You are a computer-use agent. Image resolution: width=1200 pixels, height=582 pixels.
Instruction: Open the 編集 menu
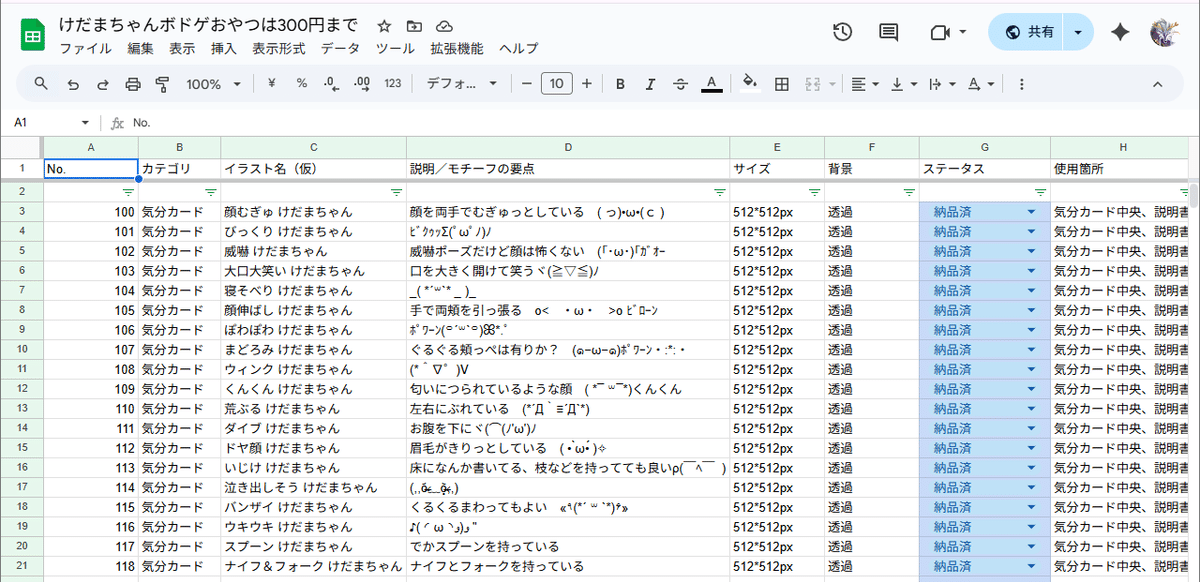click(140, 48)
